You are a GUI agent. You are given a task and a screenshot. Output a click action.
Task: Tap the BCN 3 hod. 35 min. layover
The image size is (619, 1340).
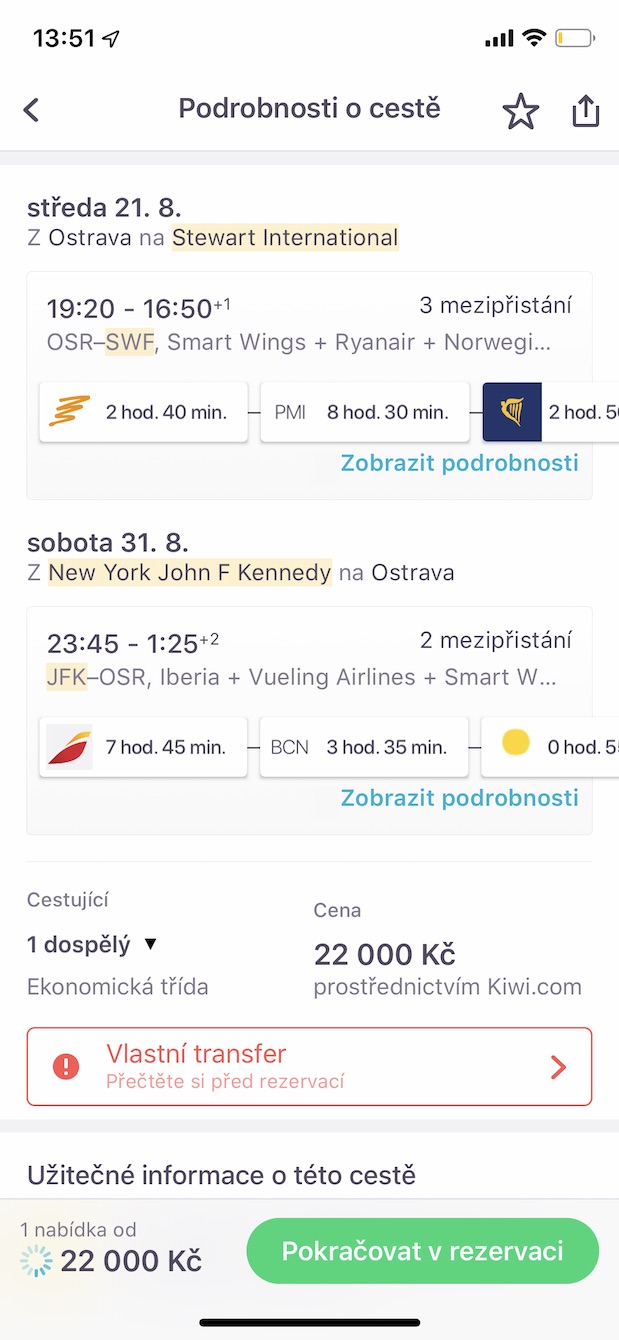tap(364, 747)
